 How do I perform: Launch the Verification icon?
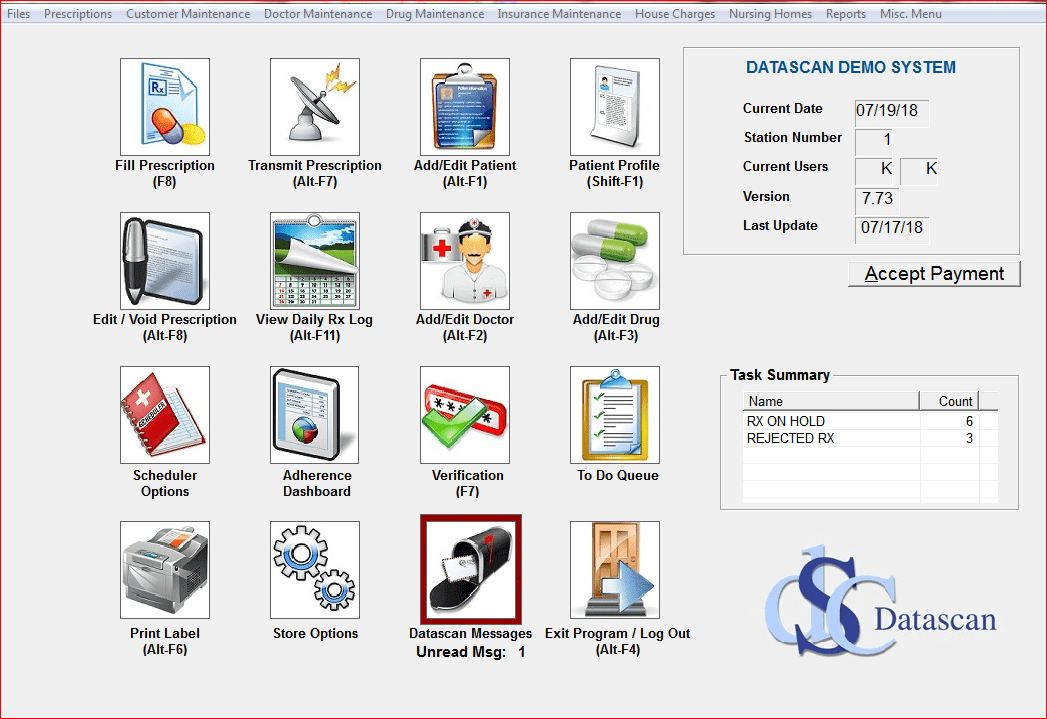pyautogui.click(x=465, y=415)
